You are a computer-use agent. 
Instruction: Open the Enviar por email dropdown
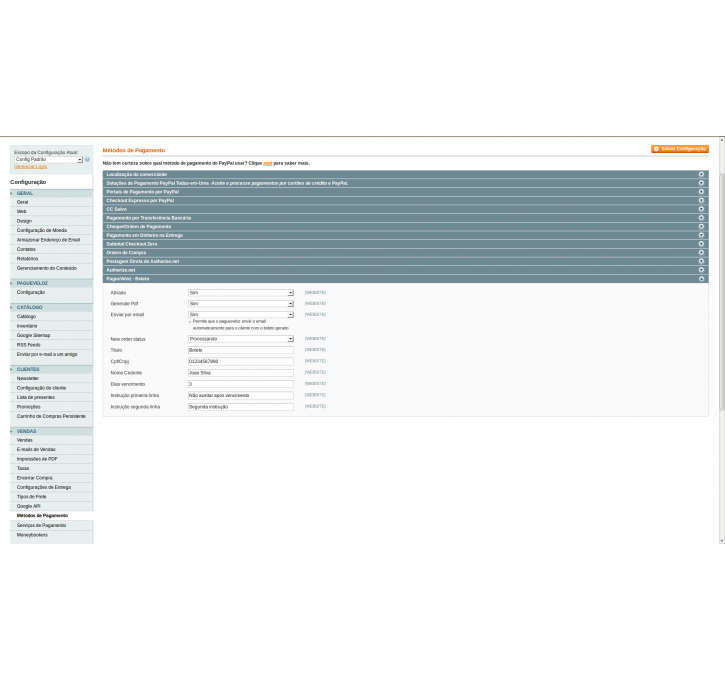pyautogui.click(x=240, y=314)
